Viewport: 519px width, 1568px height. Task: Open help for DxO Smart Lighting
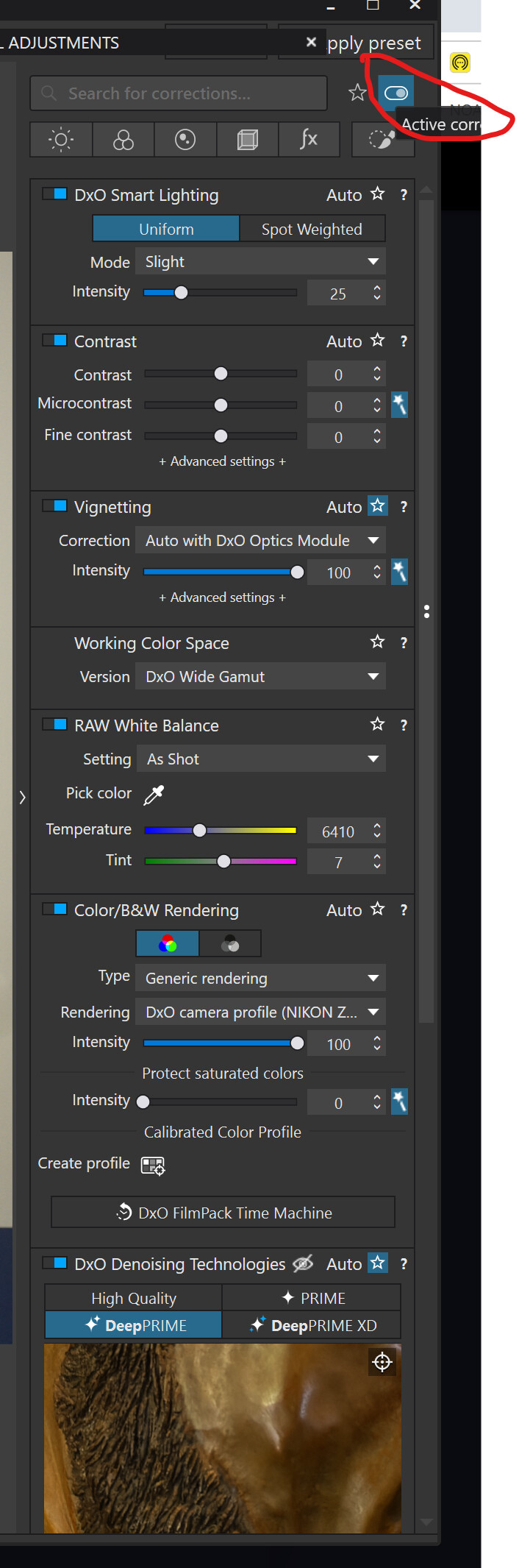(404, 195)
